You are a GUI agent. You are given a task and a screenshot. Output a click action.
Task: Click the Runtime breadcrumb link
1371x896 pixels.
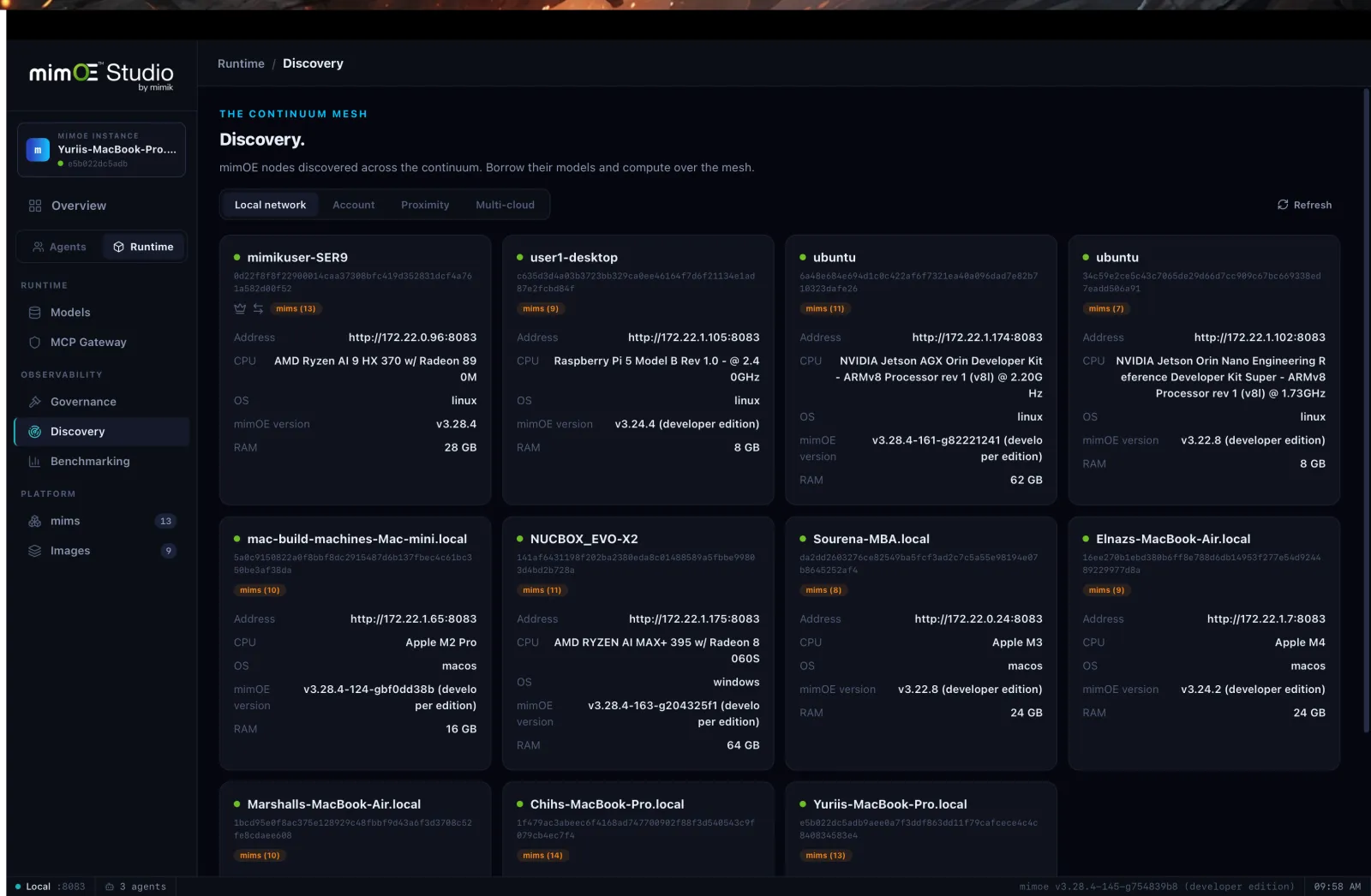(x=241, y=63)
